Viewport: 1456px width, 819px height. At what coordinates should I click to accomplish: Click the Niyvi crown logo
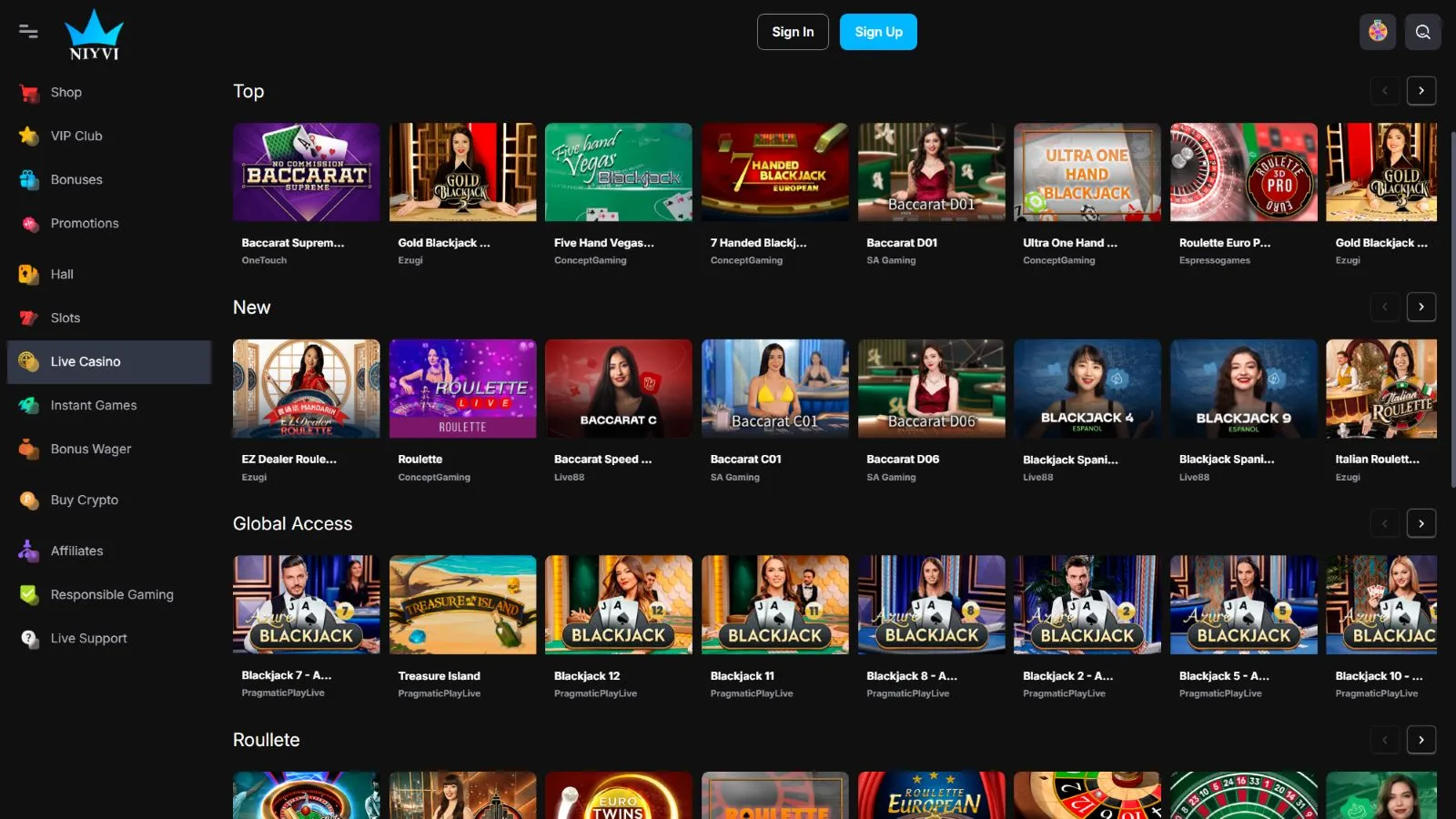(x=94, y=35)
